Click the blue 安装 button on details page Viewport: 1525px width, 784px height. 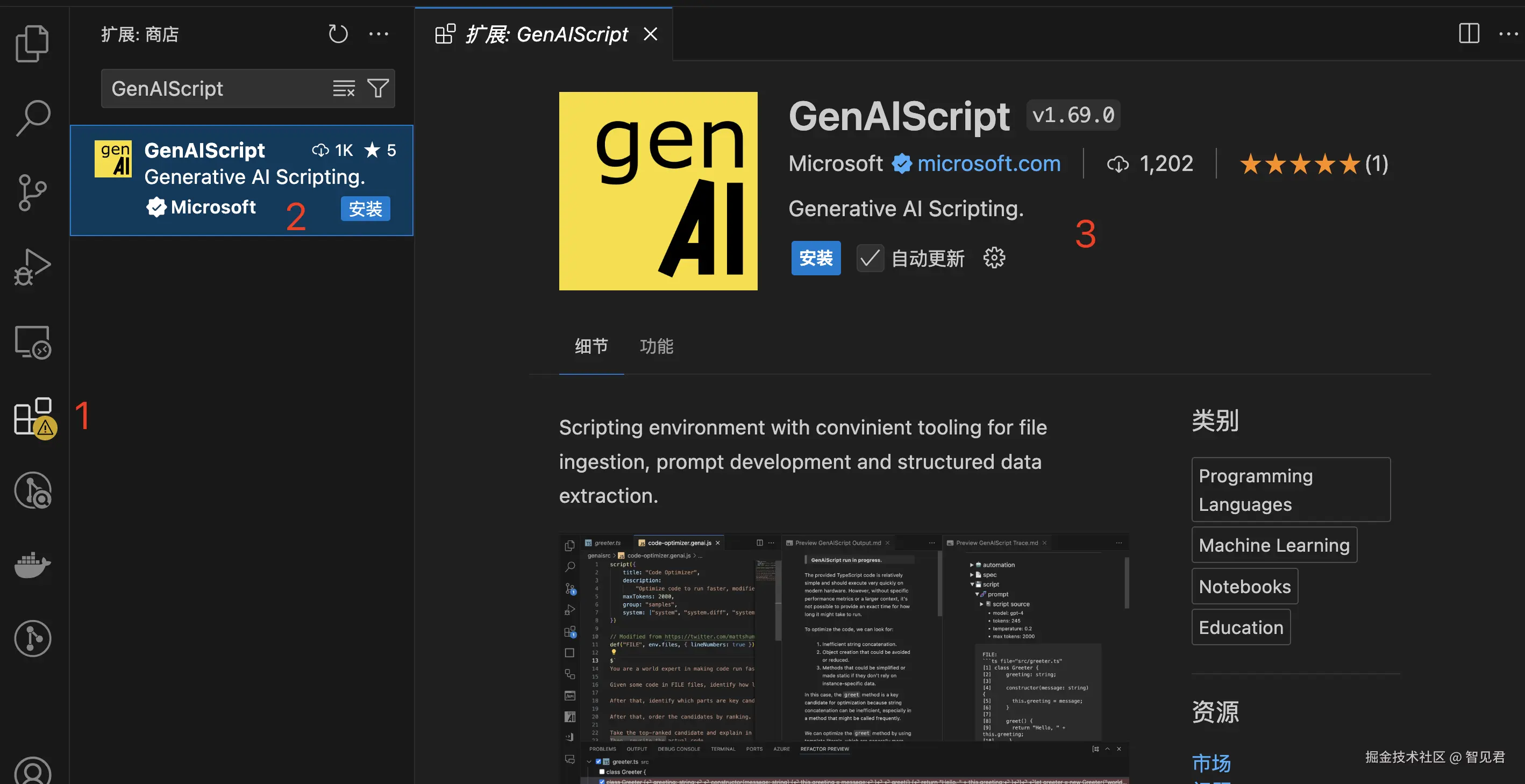815,258
